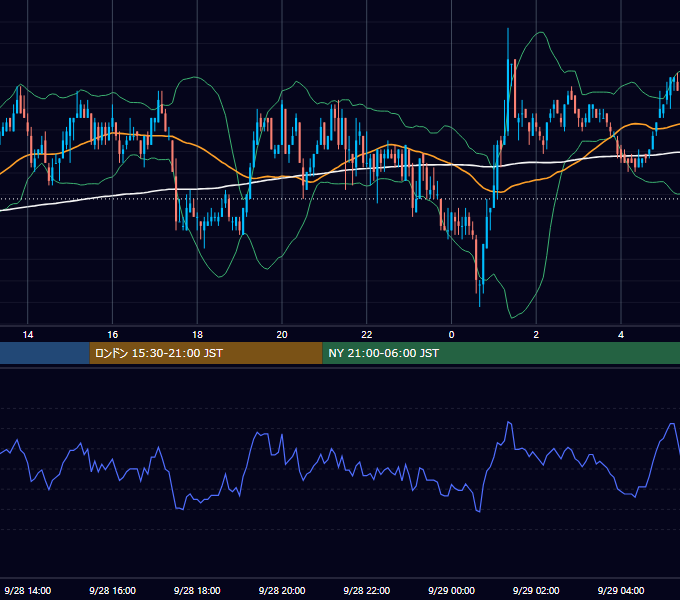Click the NY 21:00-06:00 JST session bar
680x600 pixels.
point(501,353)
